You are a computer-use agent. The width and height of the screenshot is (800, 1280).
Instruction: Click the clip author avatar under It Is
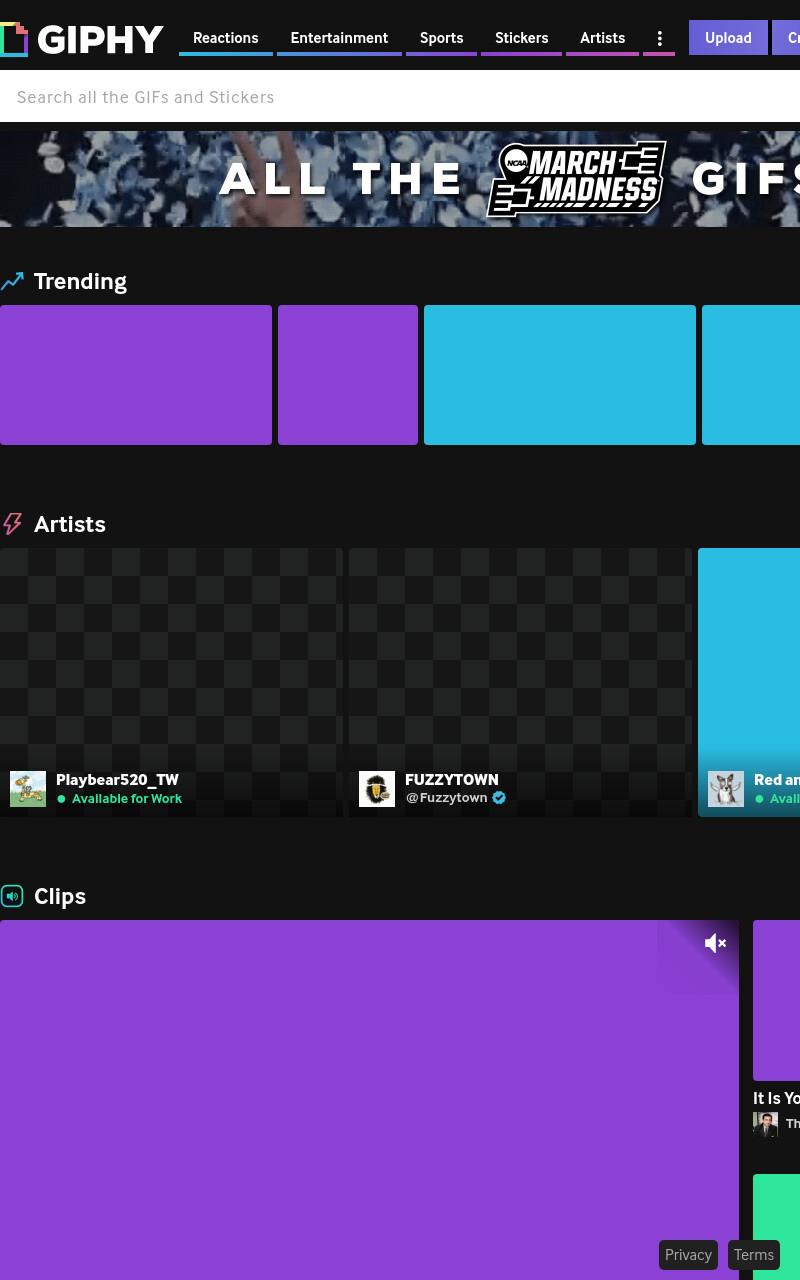(766, 1124)
